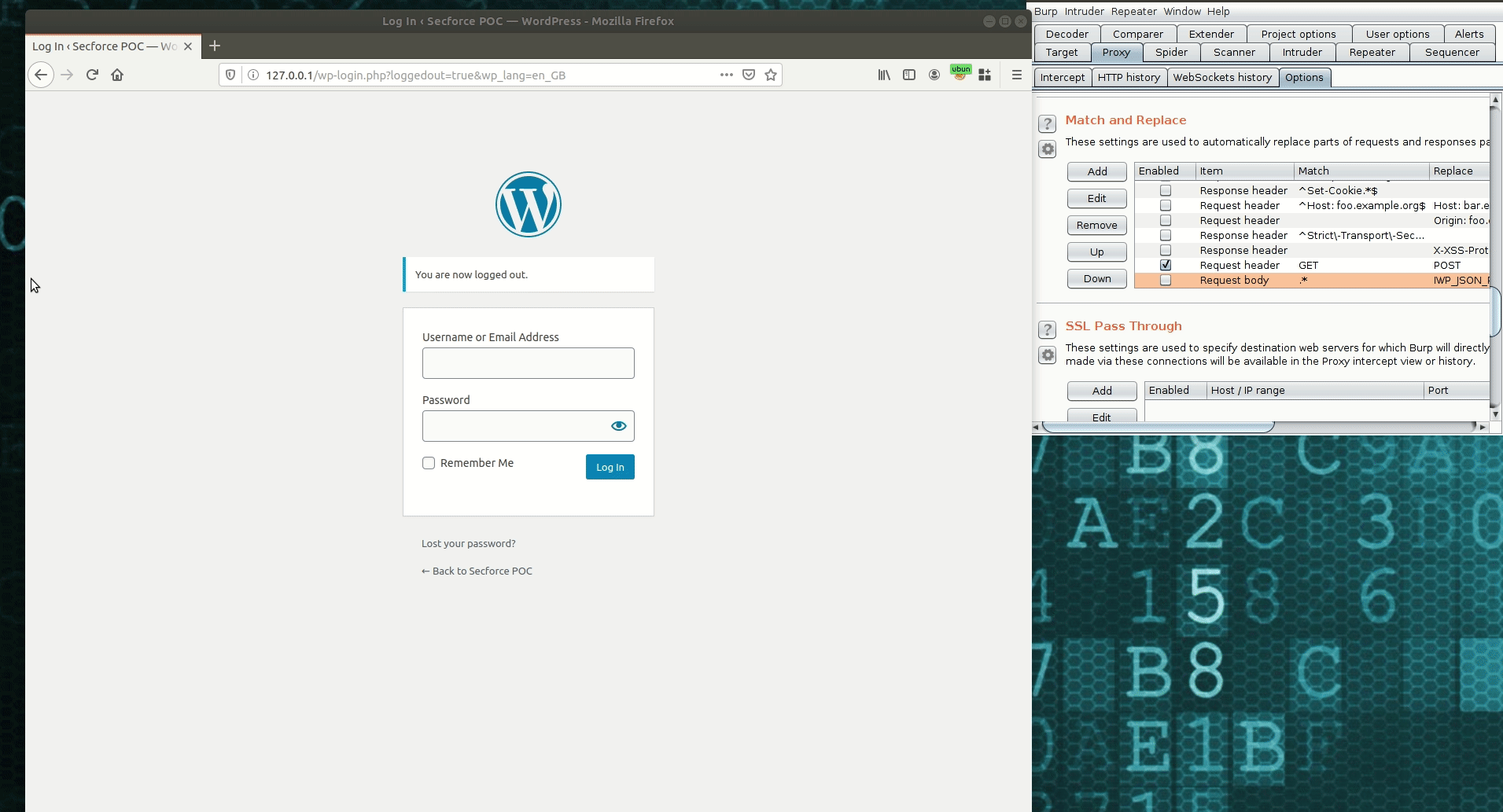
Task: Open tracking protection shield icon
Action: click(x=230, y=75)
